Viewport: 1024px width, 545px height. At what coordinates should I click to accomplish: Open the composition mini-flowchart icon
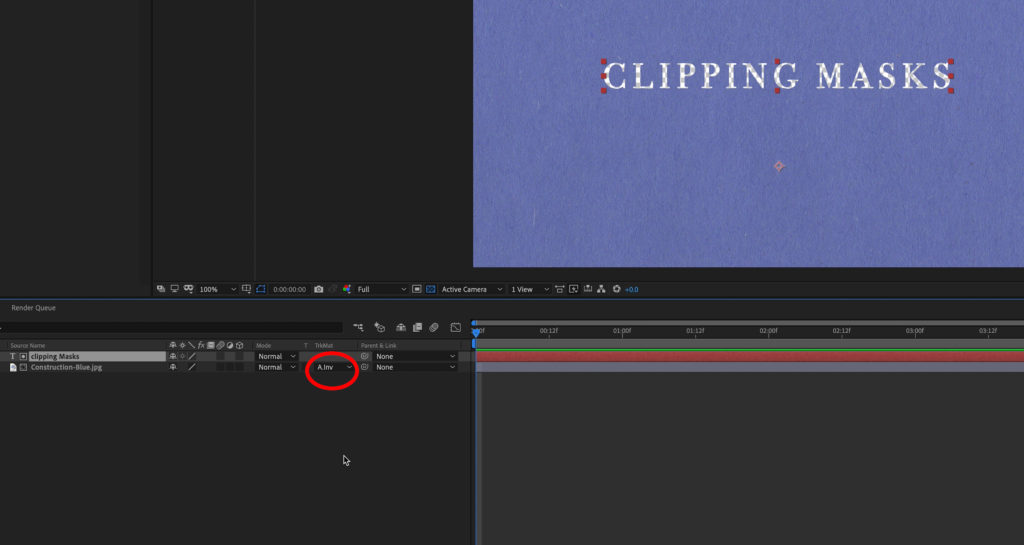[358, 327]
